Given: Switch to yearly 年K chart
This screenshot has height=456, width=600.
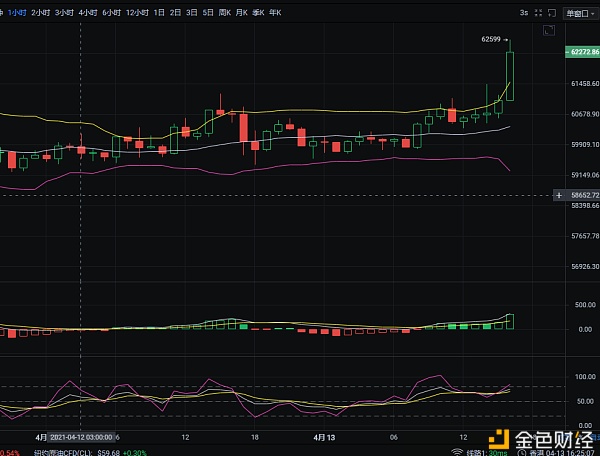Looking at the screenshot, I should click(275, 13).
